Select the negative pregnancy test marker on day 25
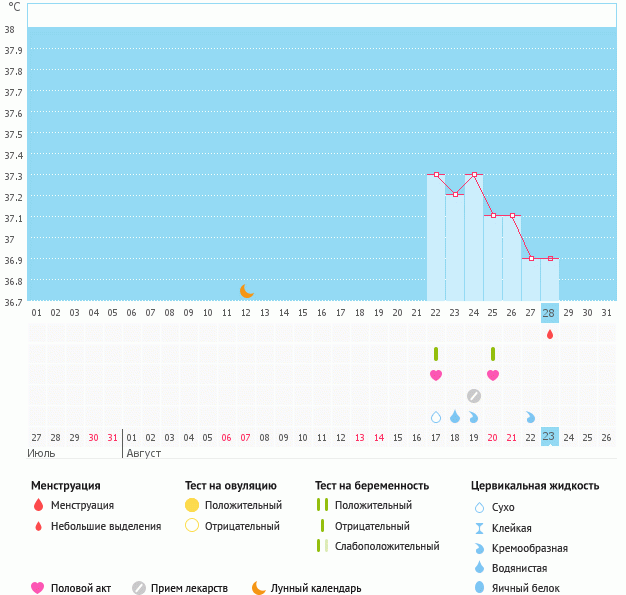This screenshot has width=626, height=595. [x=493, y=354]
